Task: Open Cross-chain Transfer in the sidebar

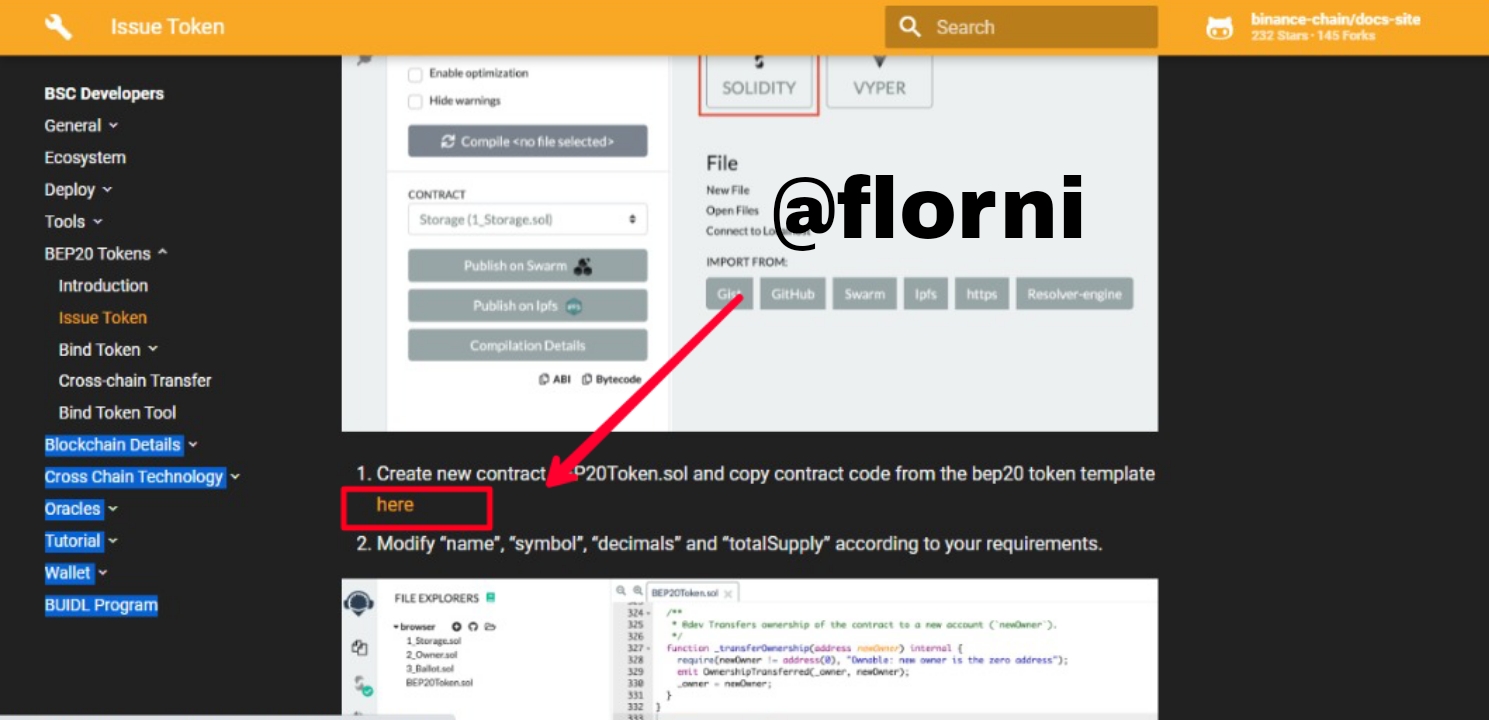Action: point(135,381)
